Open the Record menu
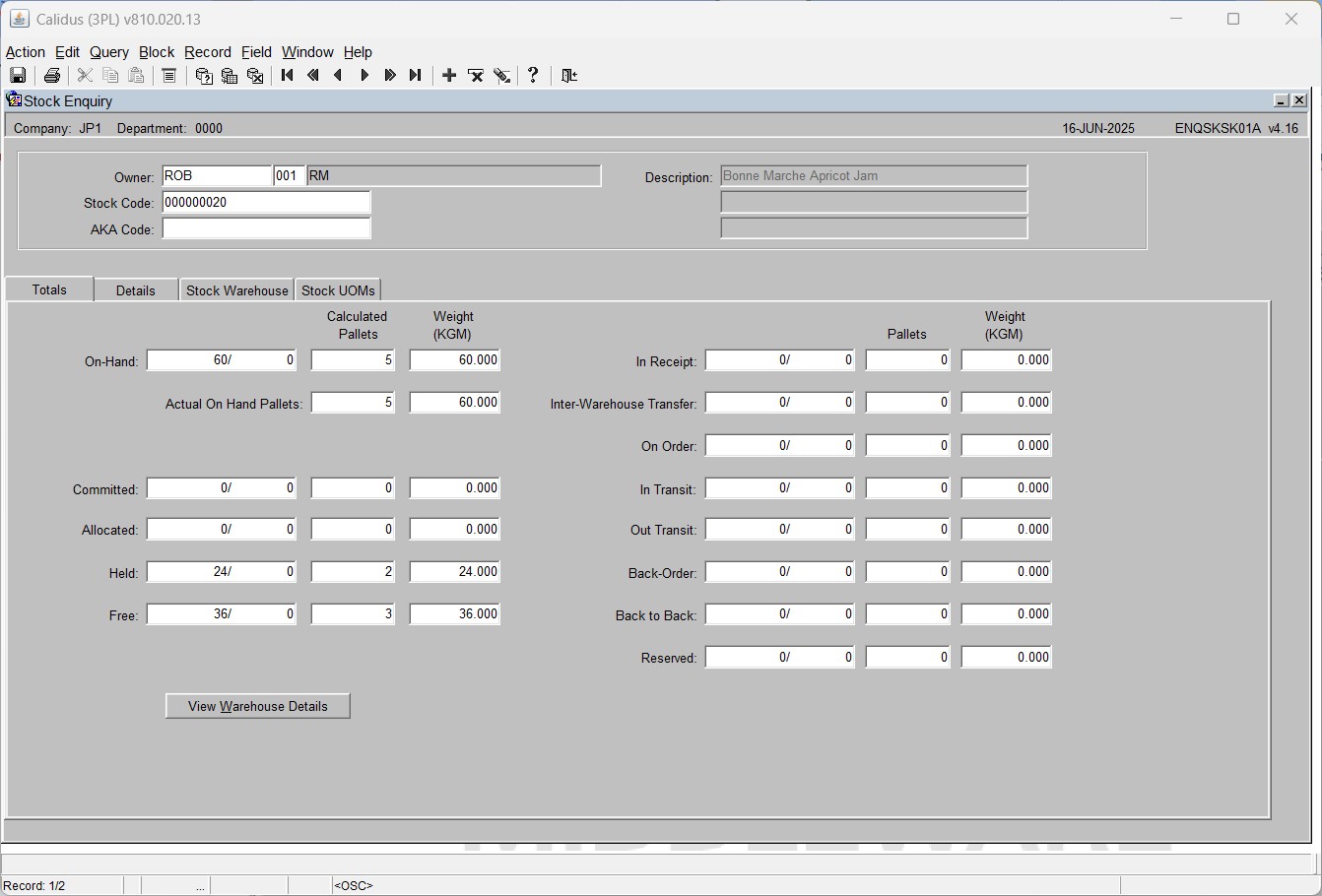Image resolution: width=1322 pixels, height=896 pixels. [x=208, y=52]
